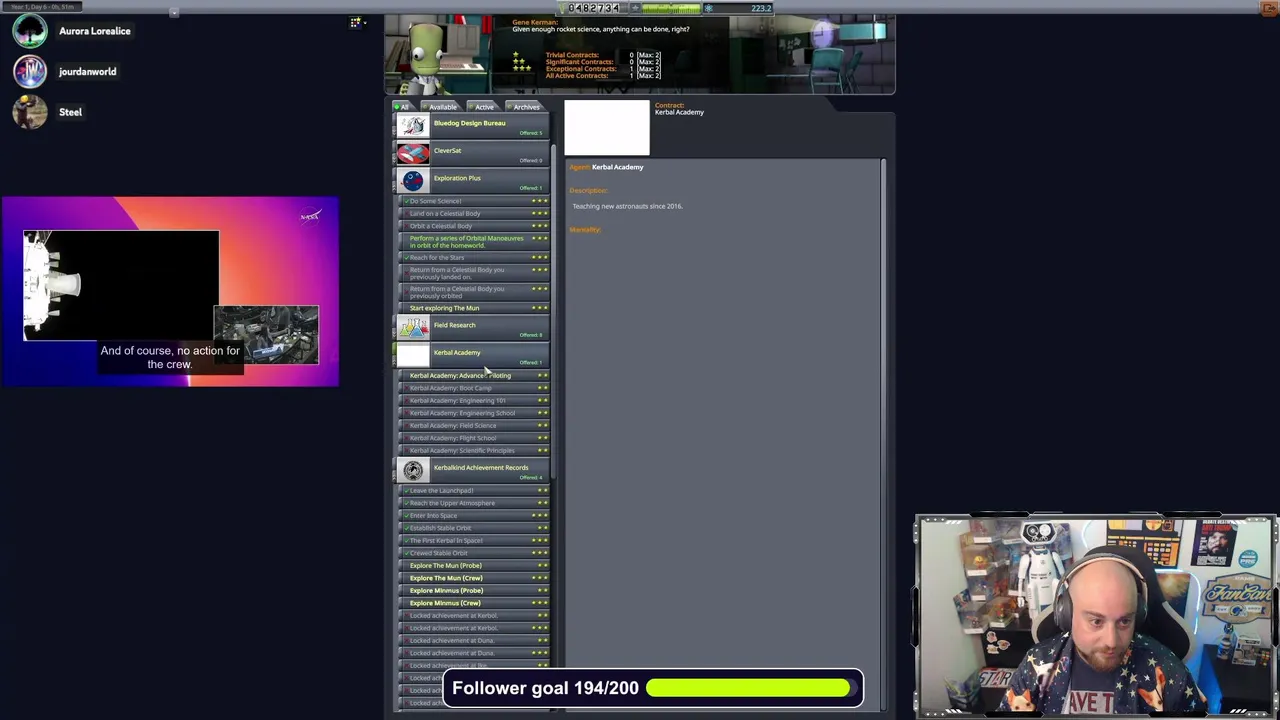This screenshot has width=1280, height=720.
Task: Click the Field Research flasks logo
Action: click(x=413, y=328)
